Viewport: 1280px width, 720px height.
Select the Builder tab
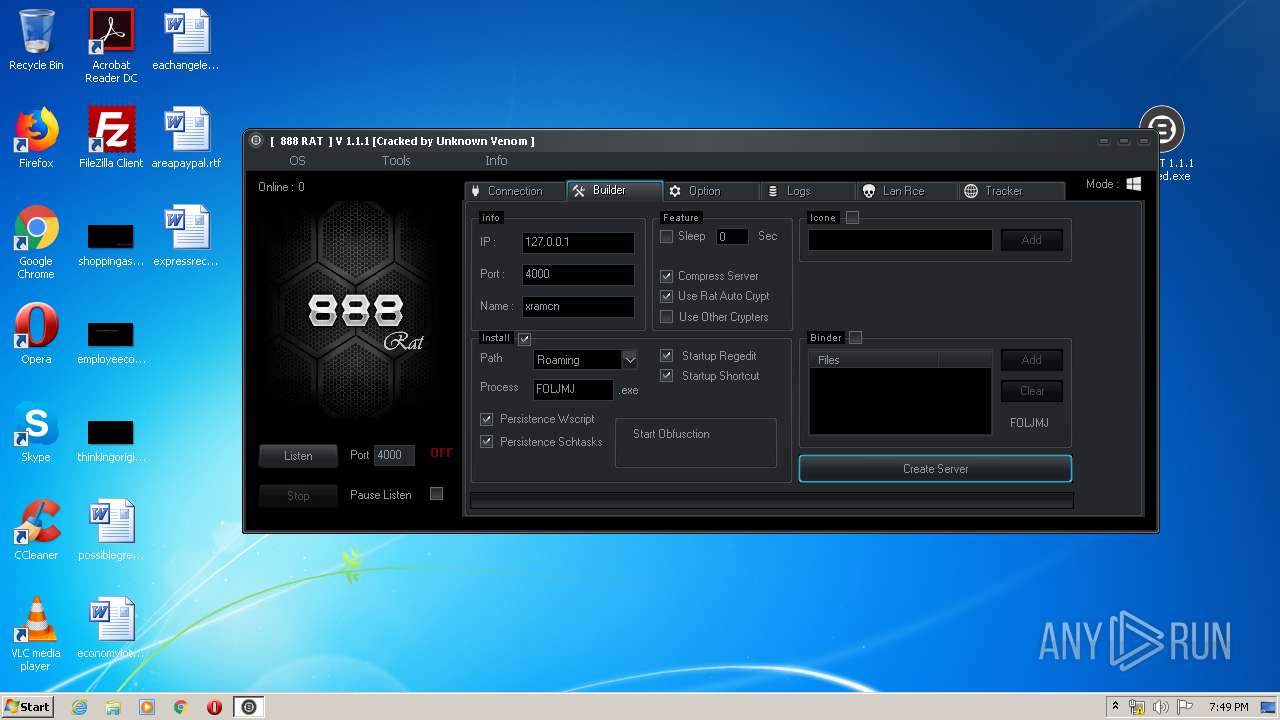(614, 190)
